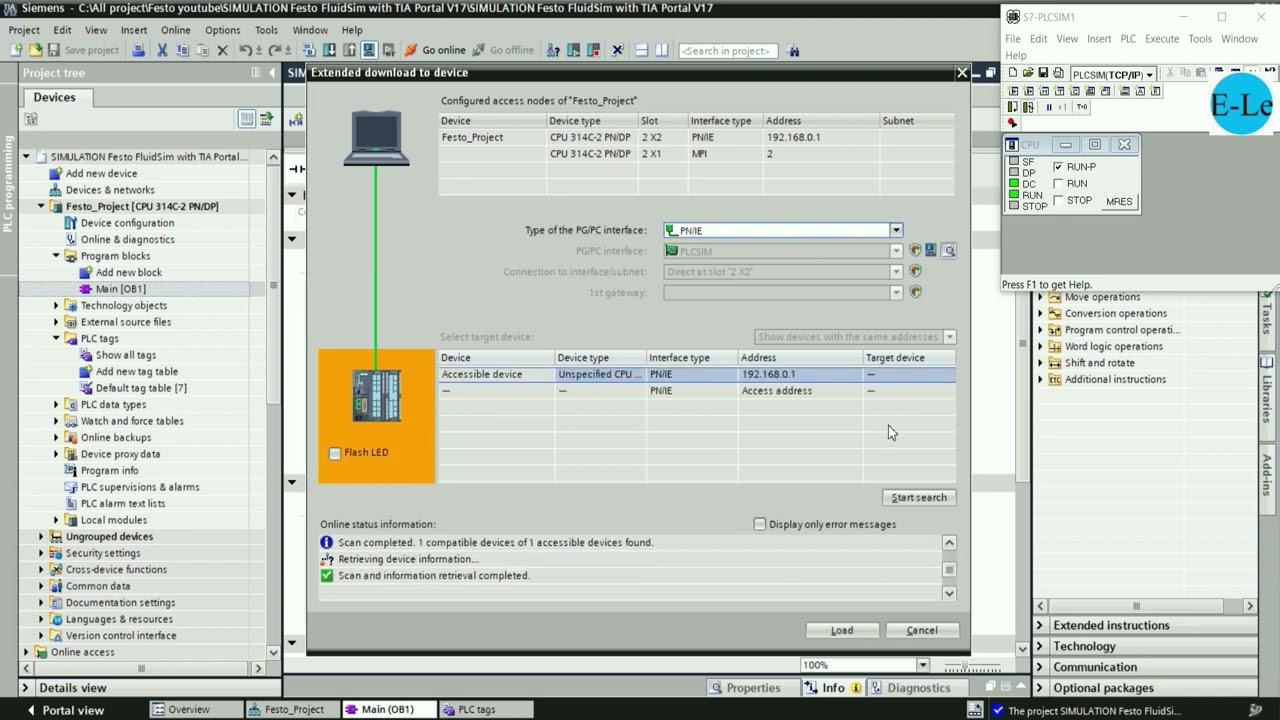Select the Accessible device row 192.168.0.1
This screenshot has width=1280, height=720.
click(x=697, y=375)
